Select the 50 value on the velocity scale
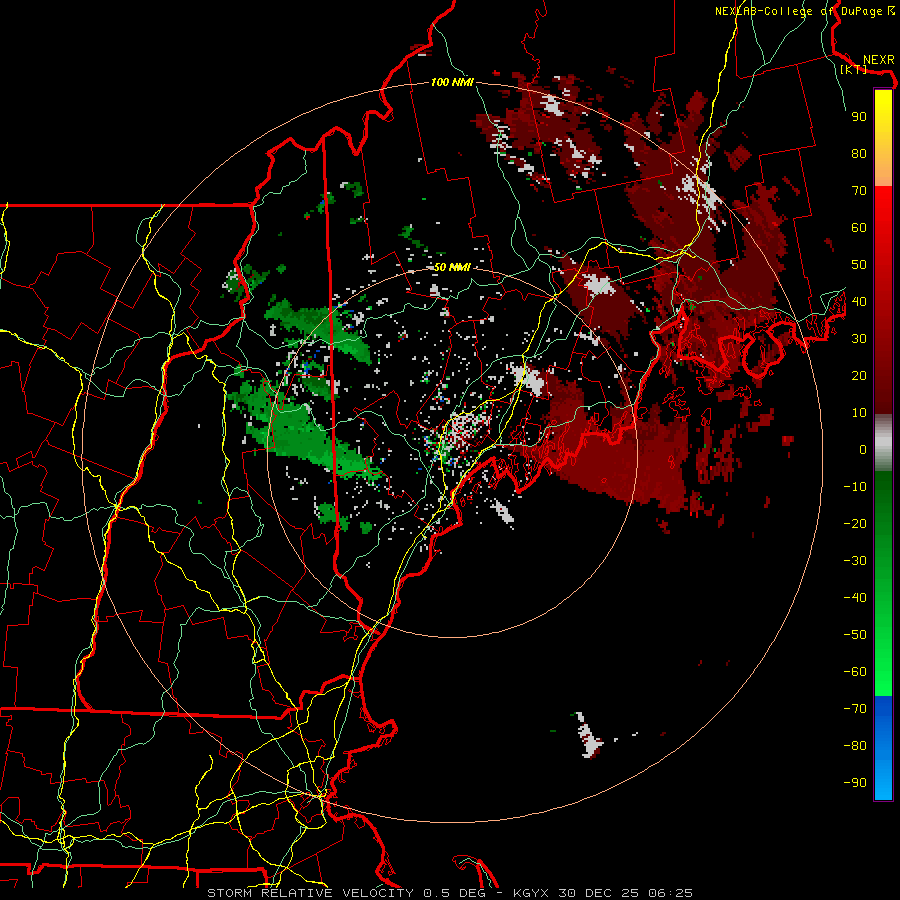 pyautogui.click(x=859, y=265)
